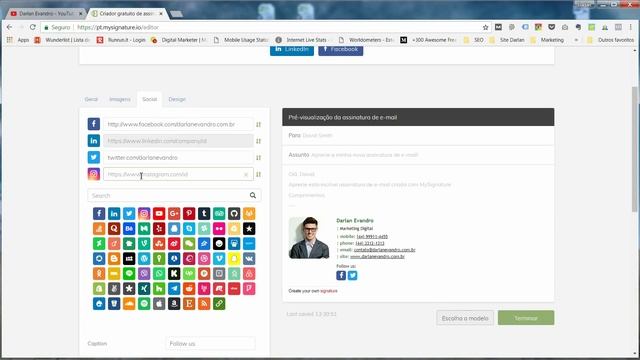Select the Criador gratuito de assinatura browser tab
Viewport: 640px width, 360px height.
[127, 13]
